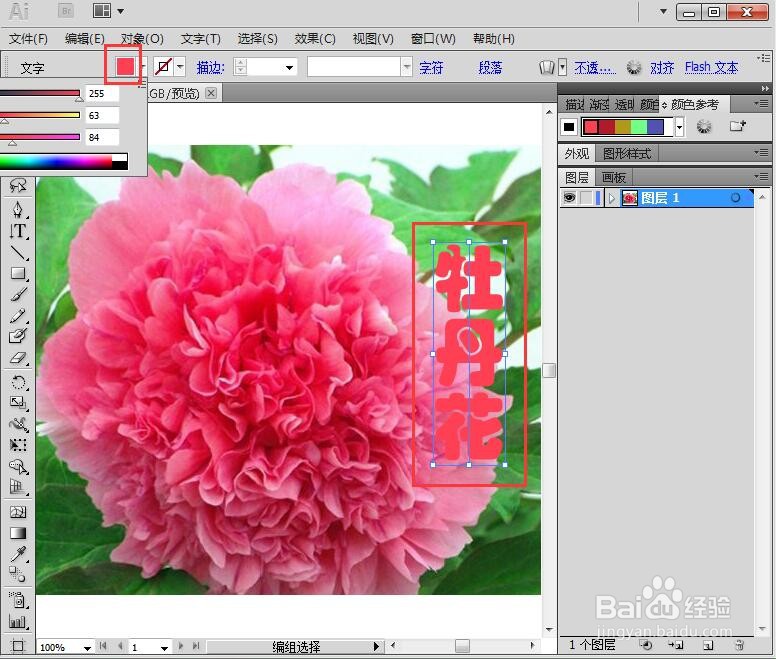This screenshot has width=776, height=659.
Task: Open the Bridge (Br) button
Action: click(x=66, y=11)
